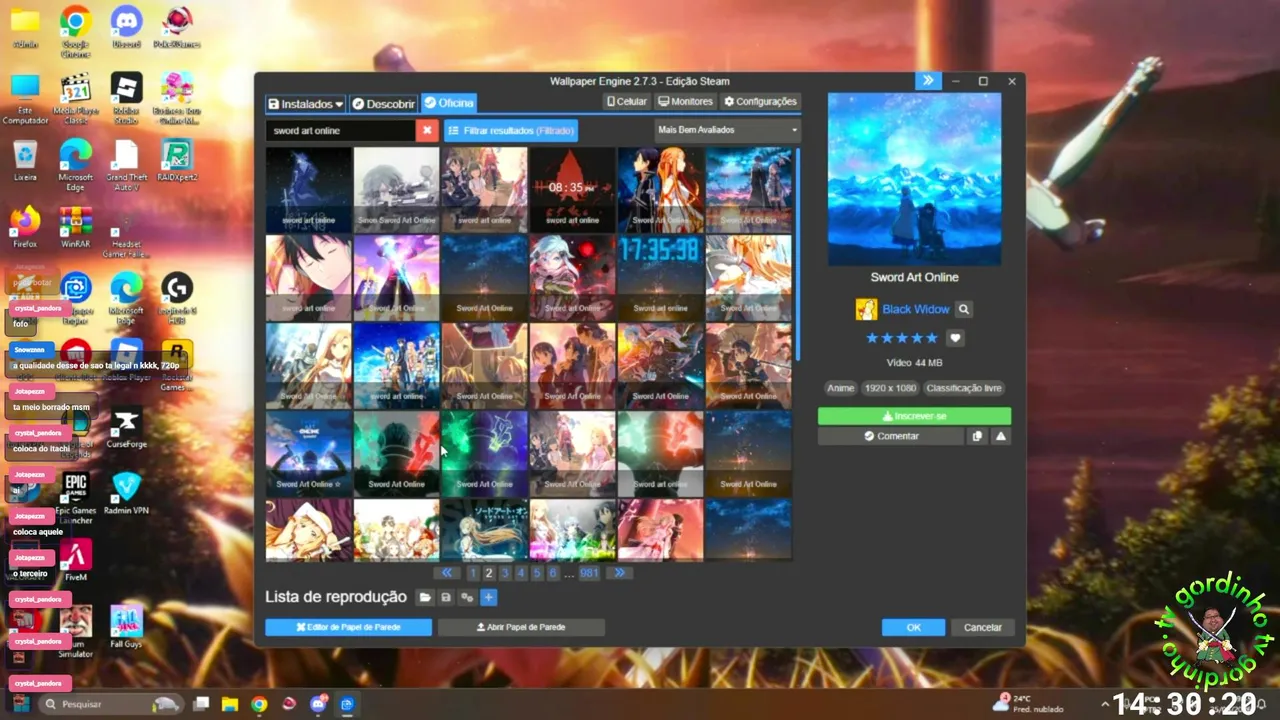1280x720 pixels.
Task: Open the Firefox desktop shortcut
Action: tap(25, 227)
